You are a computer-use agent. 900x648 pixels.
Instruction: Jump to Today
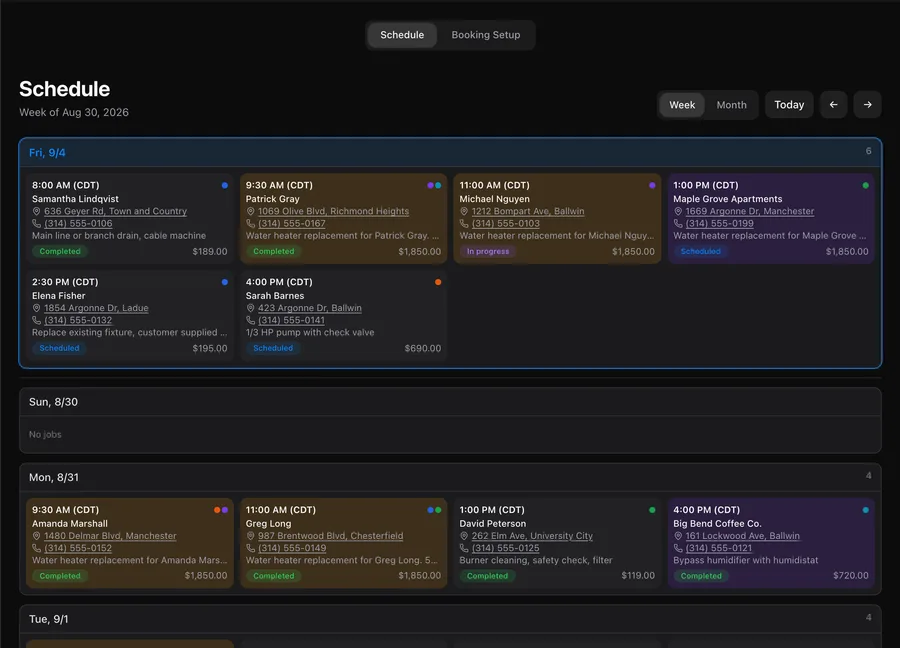coord(789,104)
